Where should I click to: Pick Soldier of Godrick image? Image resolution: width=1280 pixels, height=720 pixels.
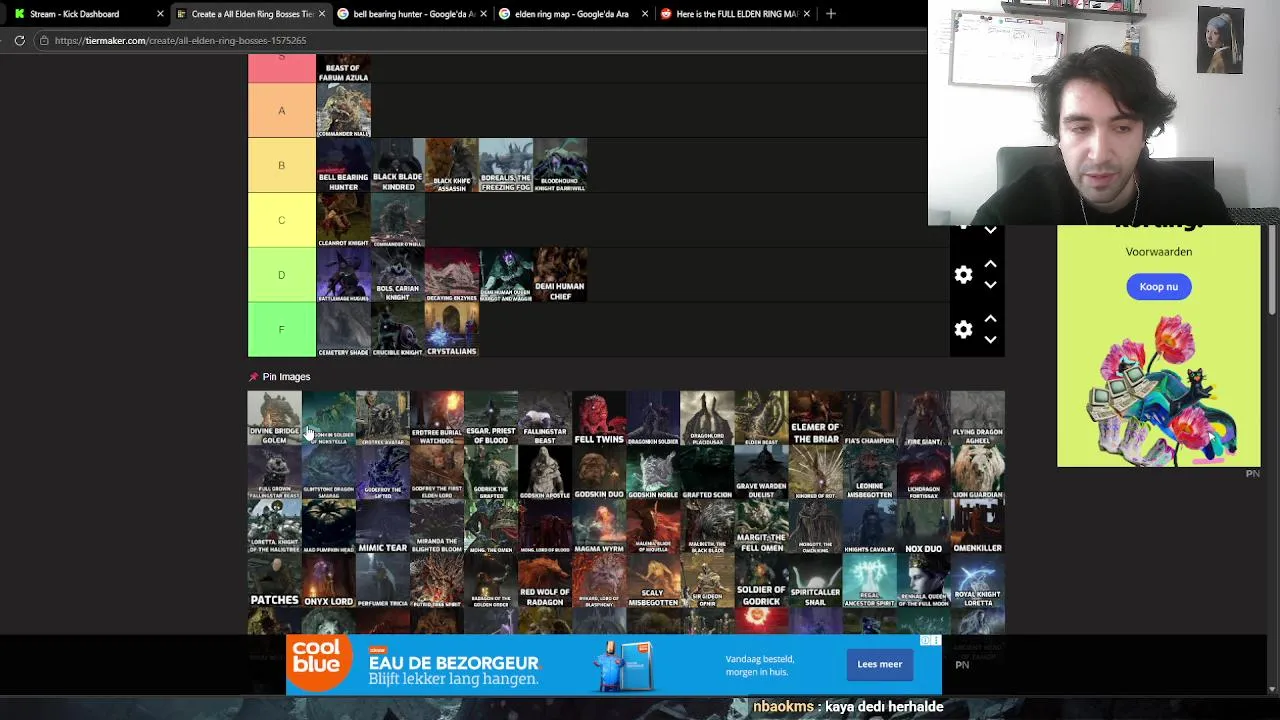tap(761, 580)
